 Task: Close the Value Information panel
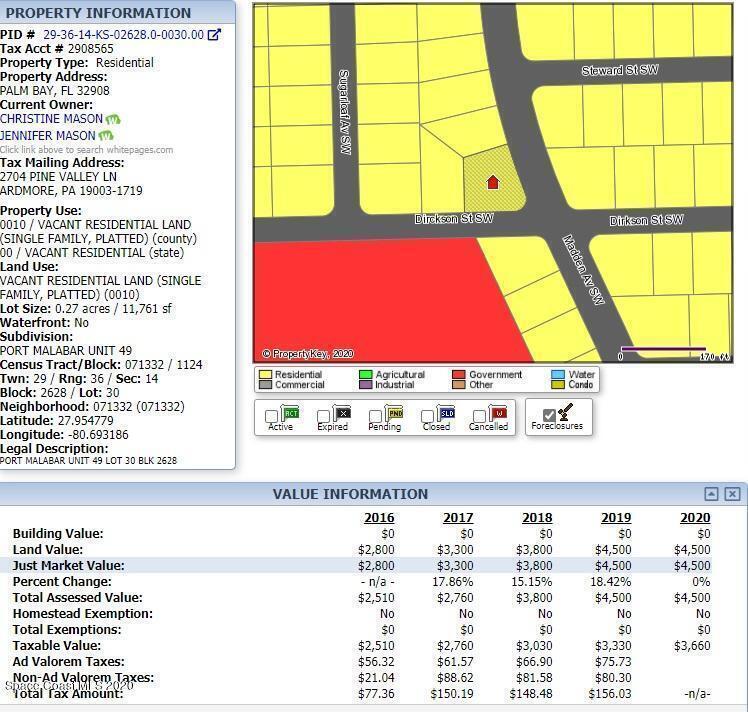(732, 494)
